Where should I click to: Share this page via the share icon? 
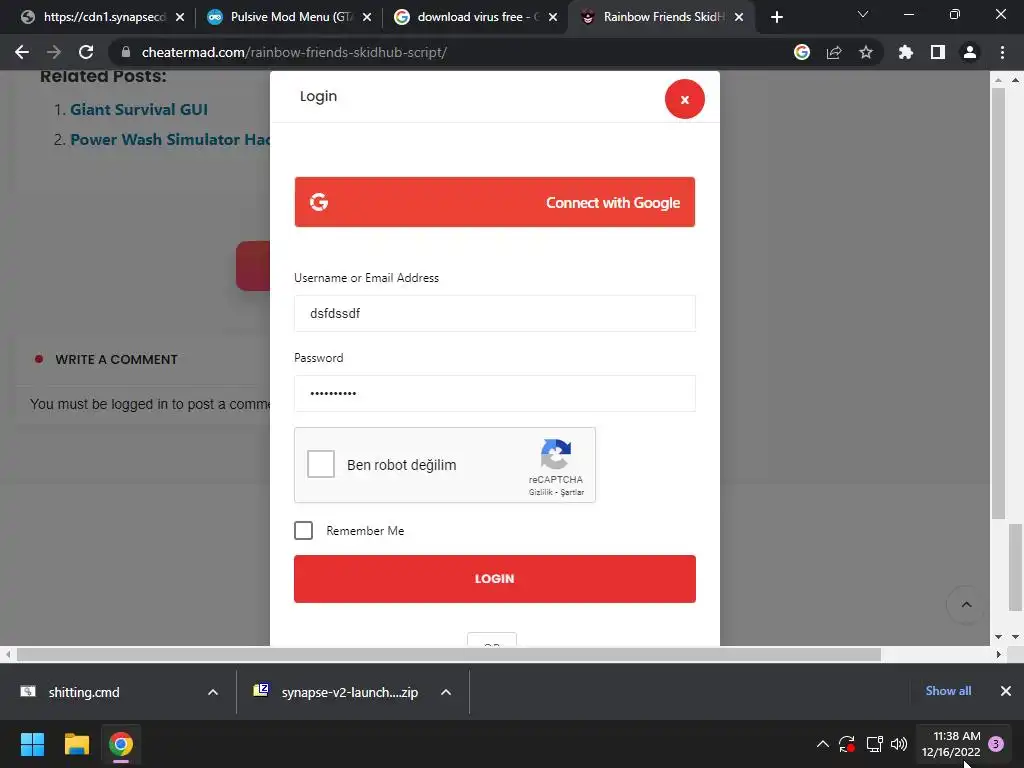(x=834, y=52)
